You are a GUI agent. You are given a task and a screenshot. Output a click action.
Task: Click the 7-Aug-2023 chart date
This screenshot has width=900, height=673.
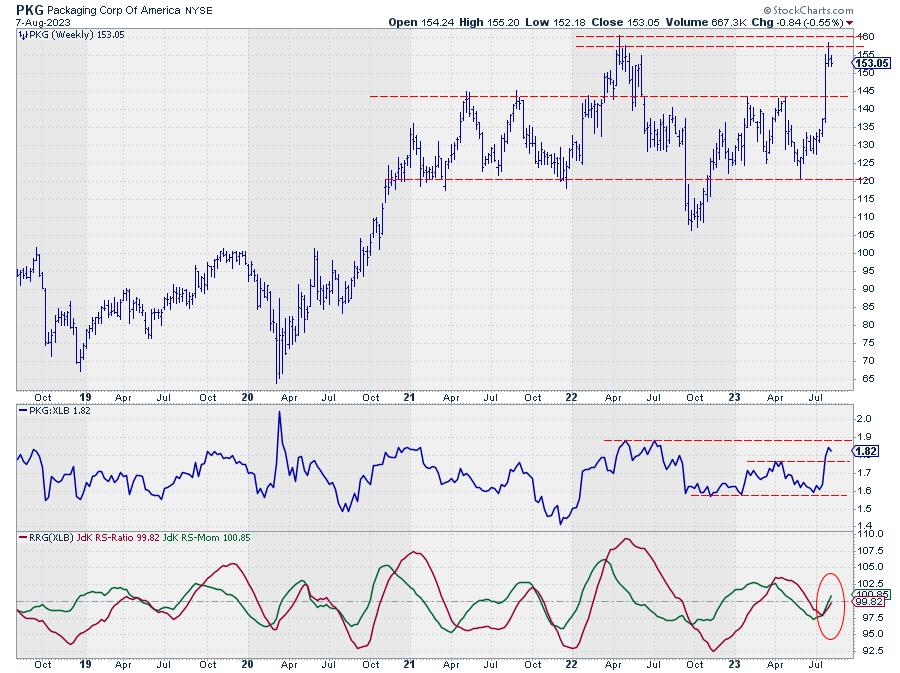(x=44, y=22)
